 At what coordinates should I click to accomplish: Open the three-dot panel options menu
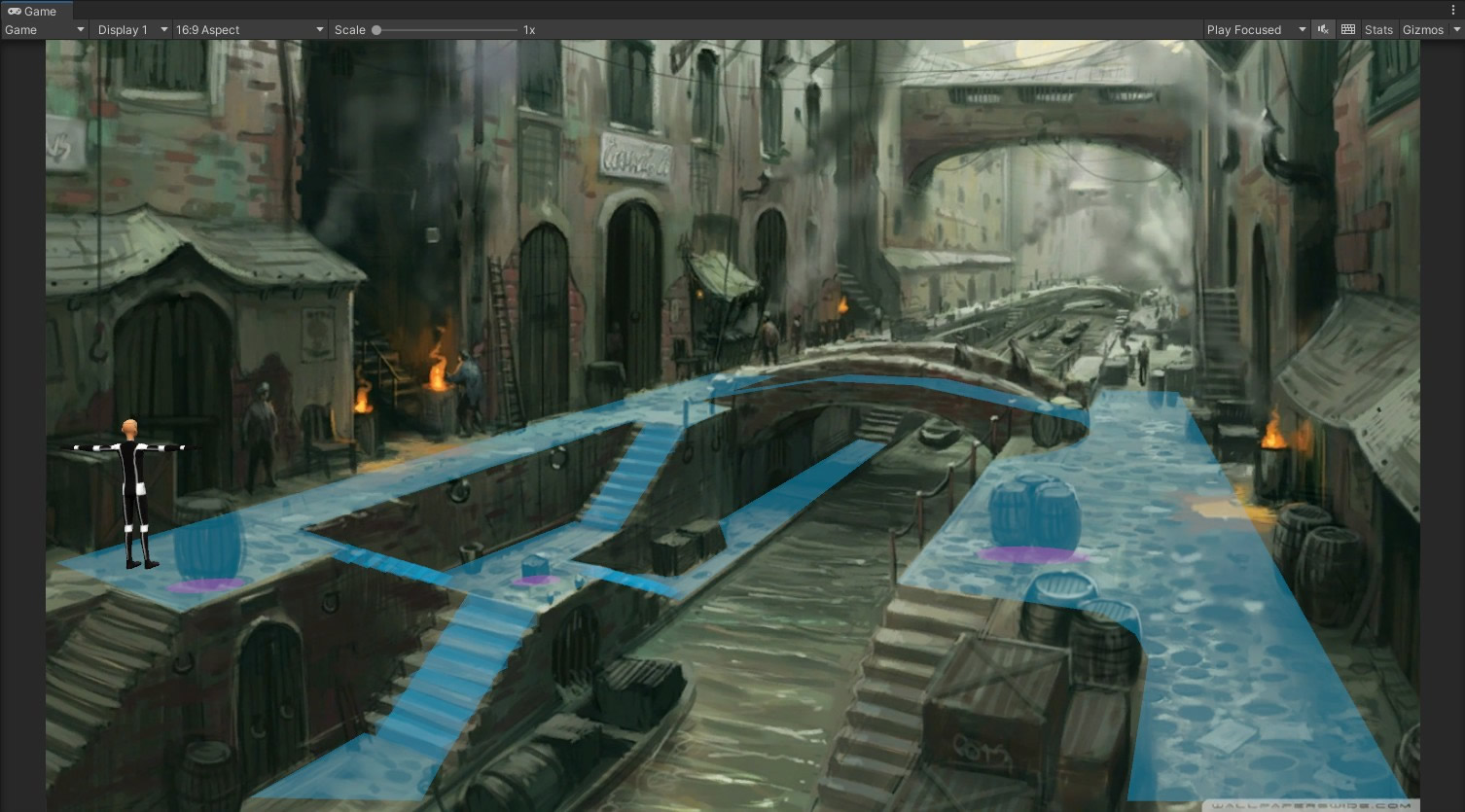click(x=1453, y=11)
